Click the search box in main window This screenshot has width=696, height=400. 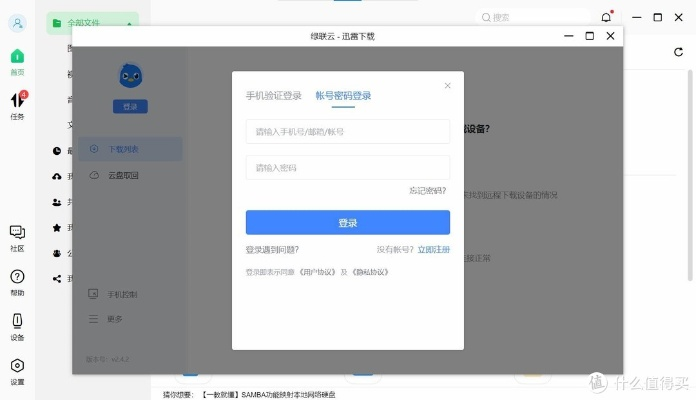tap(533, 17)
